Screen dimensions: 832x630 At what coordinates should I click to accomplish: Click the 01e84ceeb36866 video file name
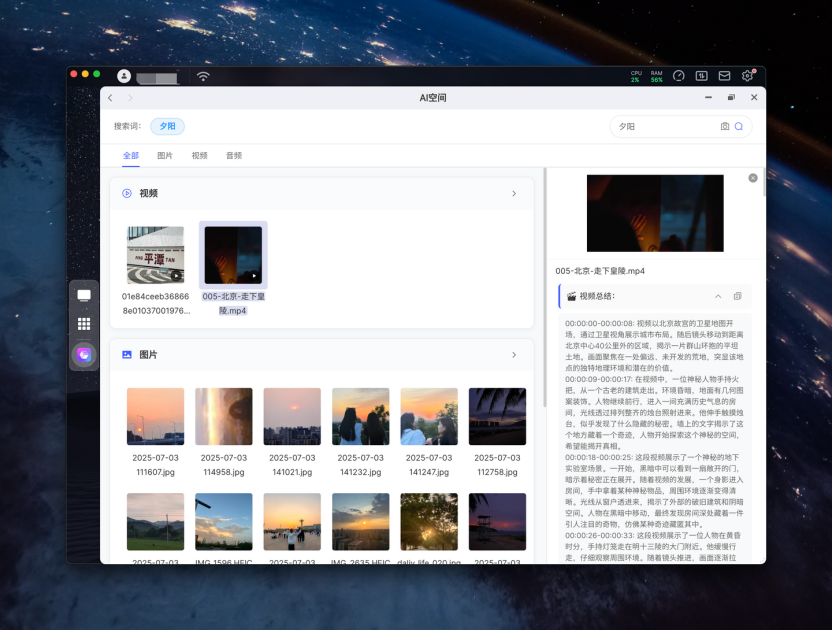[155, 304]
